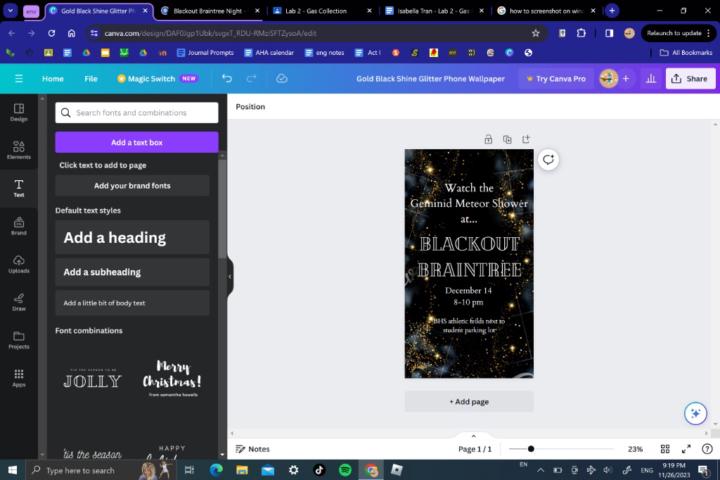Image resolution: width=720 pixels, height=480 pixels.
Task: Open the tab search dropdown arrow
Action: click(x=10, y=11)
